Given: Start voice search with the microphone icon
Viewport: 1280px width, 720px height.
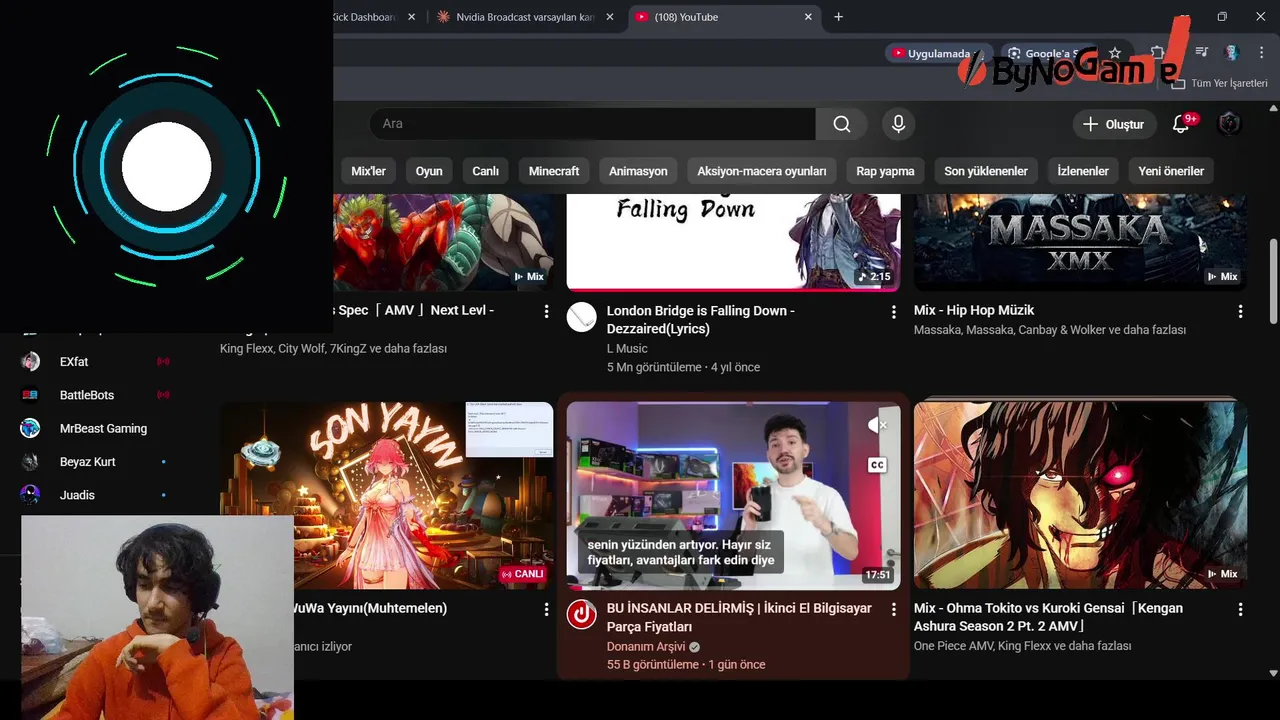Looking at the screenshot, I should pyautogui.click(x=898, y=124).
